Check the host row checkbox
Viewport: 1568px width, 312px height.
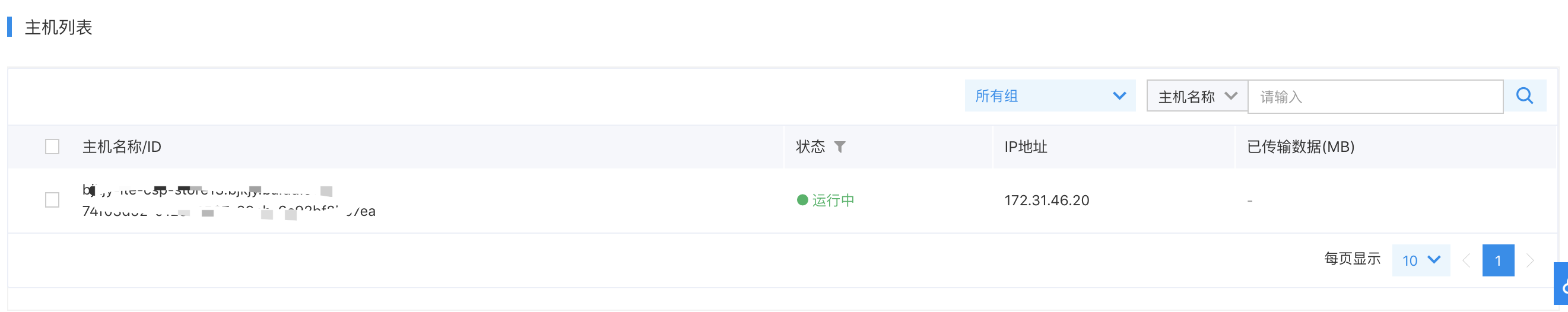(x=52, y=200)
